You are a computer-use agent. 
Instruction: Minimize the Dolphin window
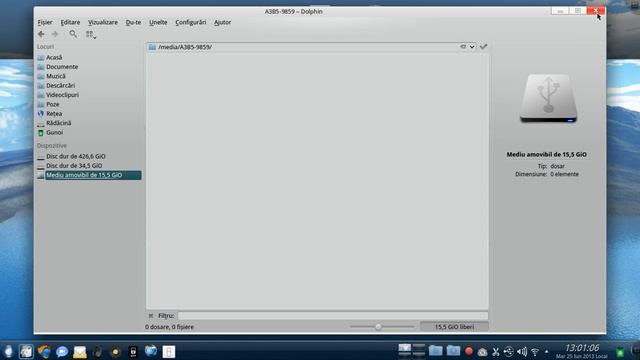(560, 11)
